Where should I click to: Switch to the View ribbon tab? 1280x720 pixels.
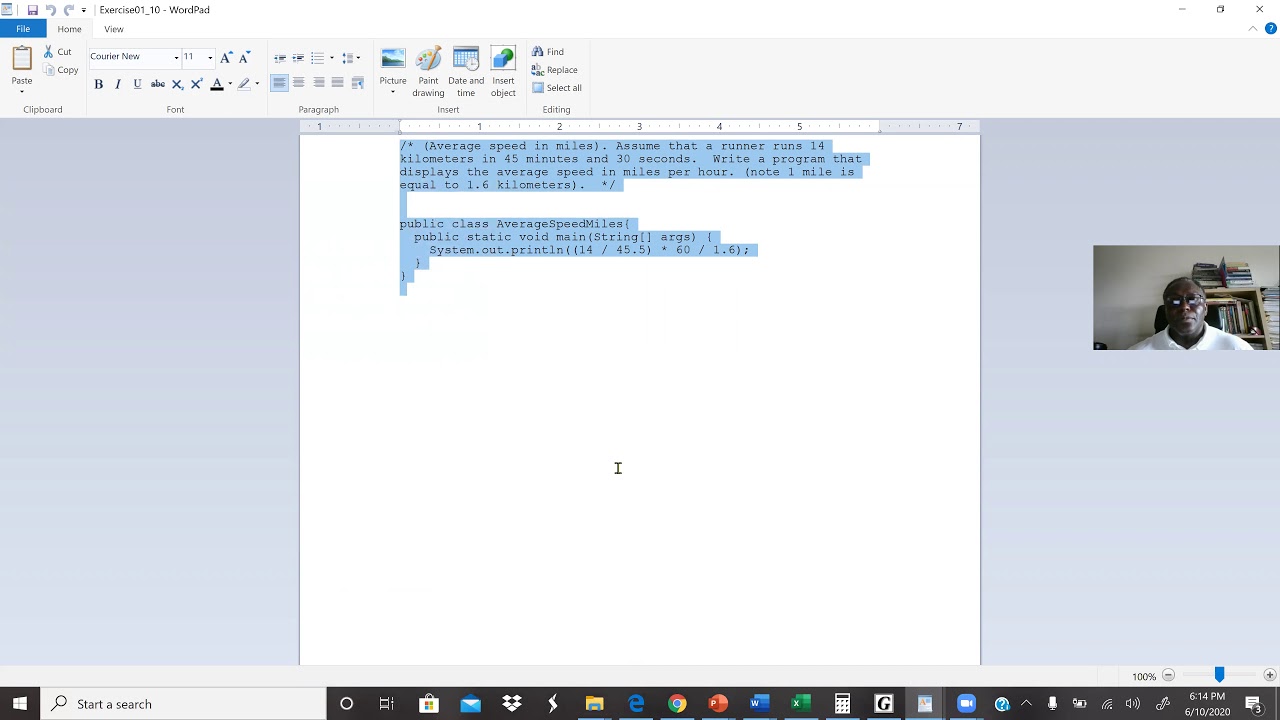click(114, 29)
